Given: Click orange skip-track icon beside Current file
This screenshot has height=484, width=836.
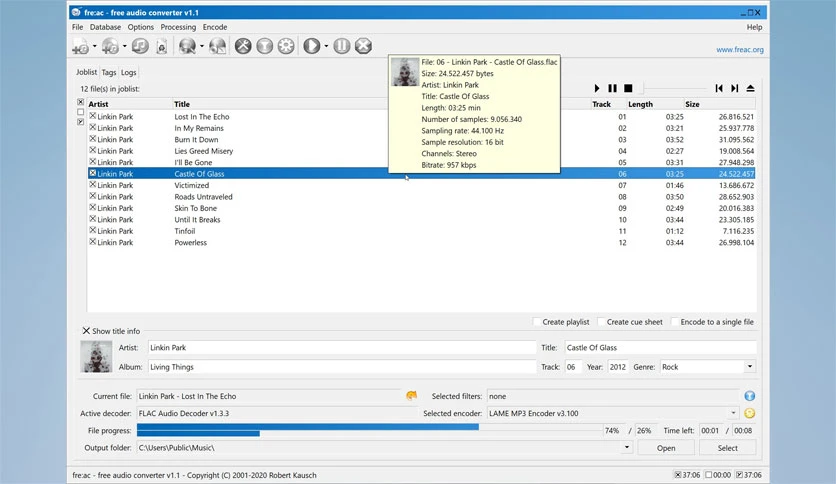Looking at the screenshot, I should point(411,396).
